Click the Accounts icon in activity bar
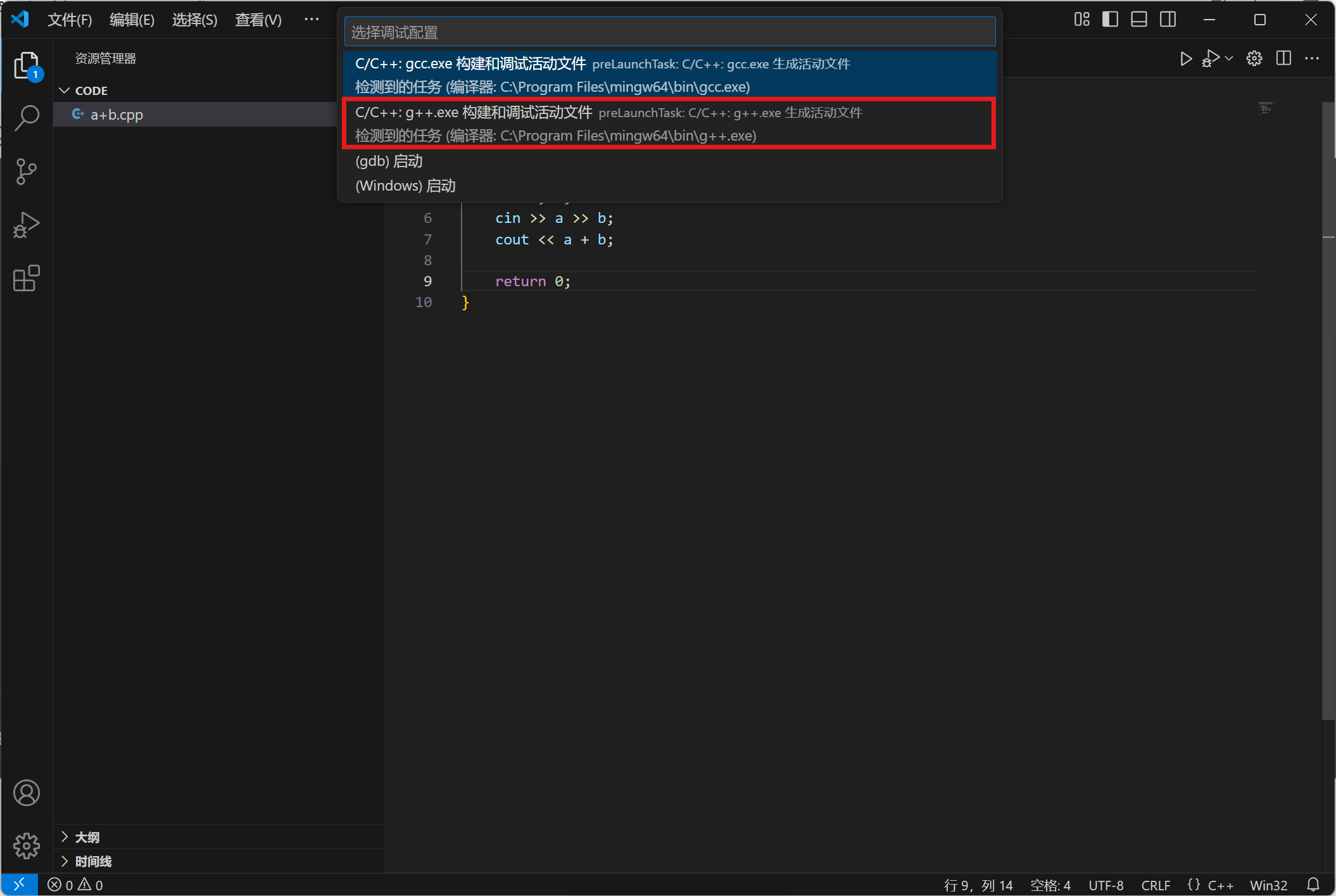This screenshot has width=1336, height=896. click(27, 793)
